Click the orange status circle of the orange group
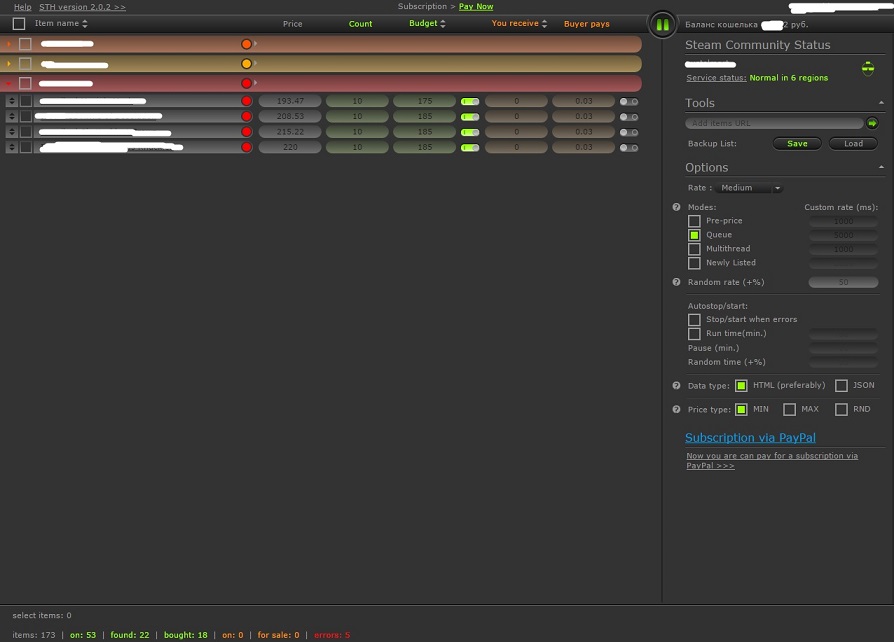This screenshot has height=642, width=894. [246, 44]
